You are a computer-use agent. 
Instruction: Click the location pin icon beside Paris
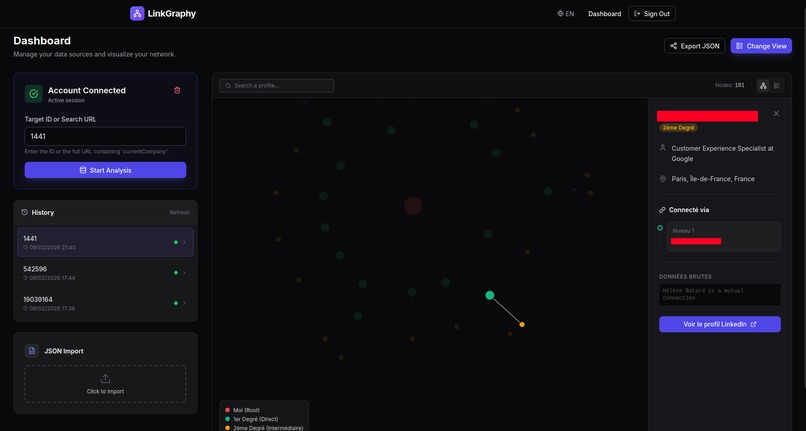pos(663,179)
